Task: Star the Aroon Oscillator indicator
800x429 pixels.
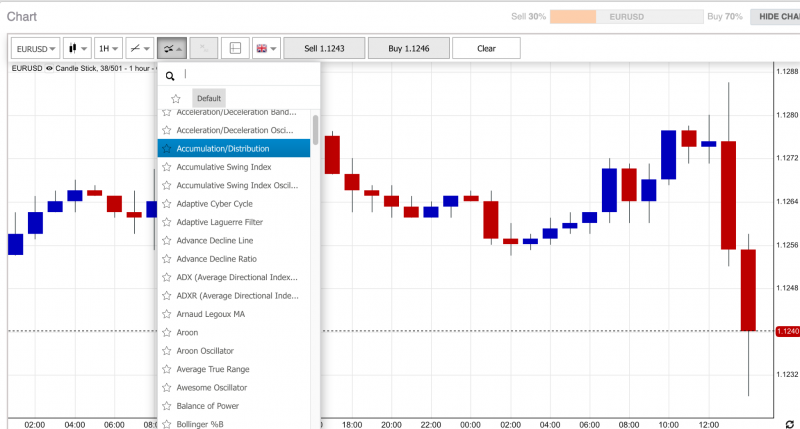Action: point(166,350)
